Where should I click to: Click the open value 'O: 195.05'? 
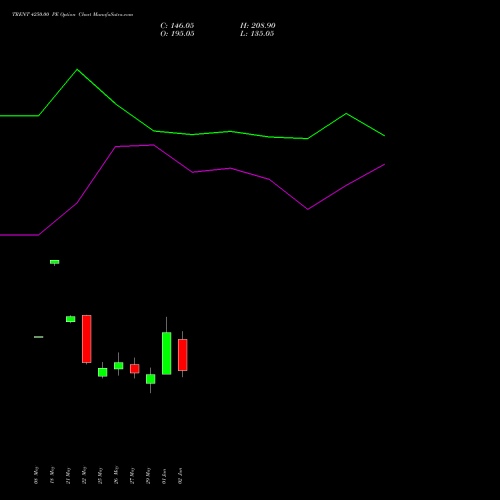[x=177, y=34]
